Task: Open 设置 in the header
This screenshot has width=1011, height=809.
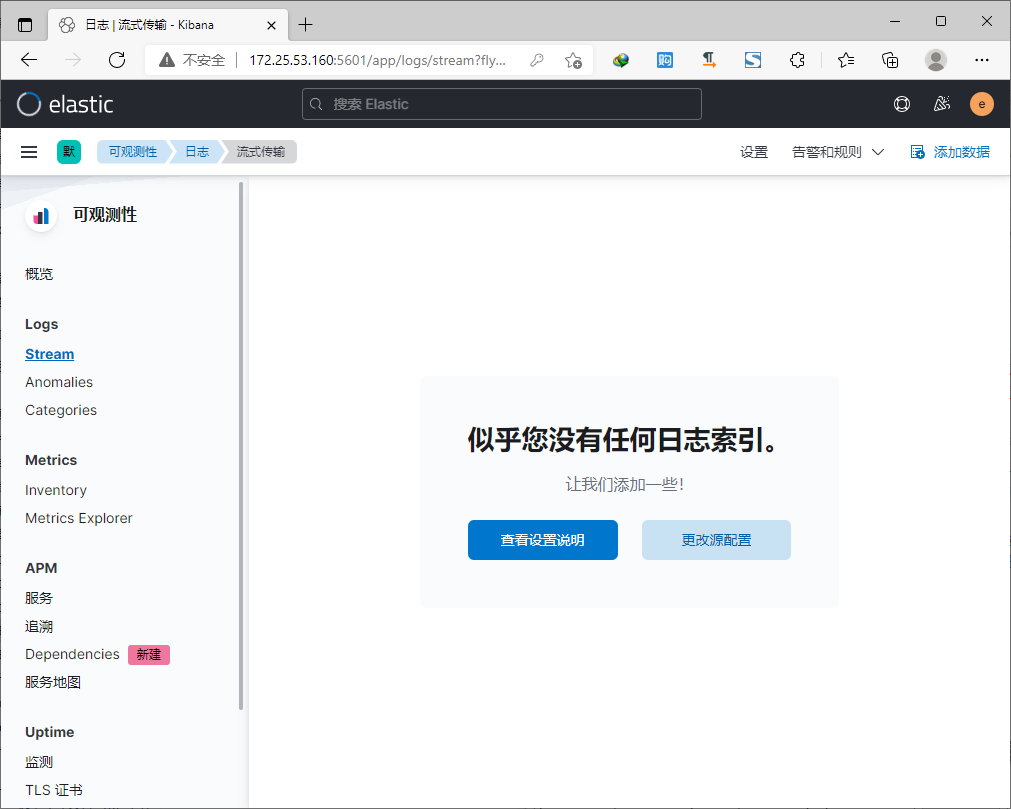Action: pos(754,152)
